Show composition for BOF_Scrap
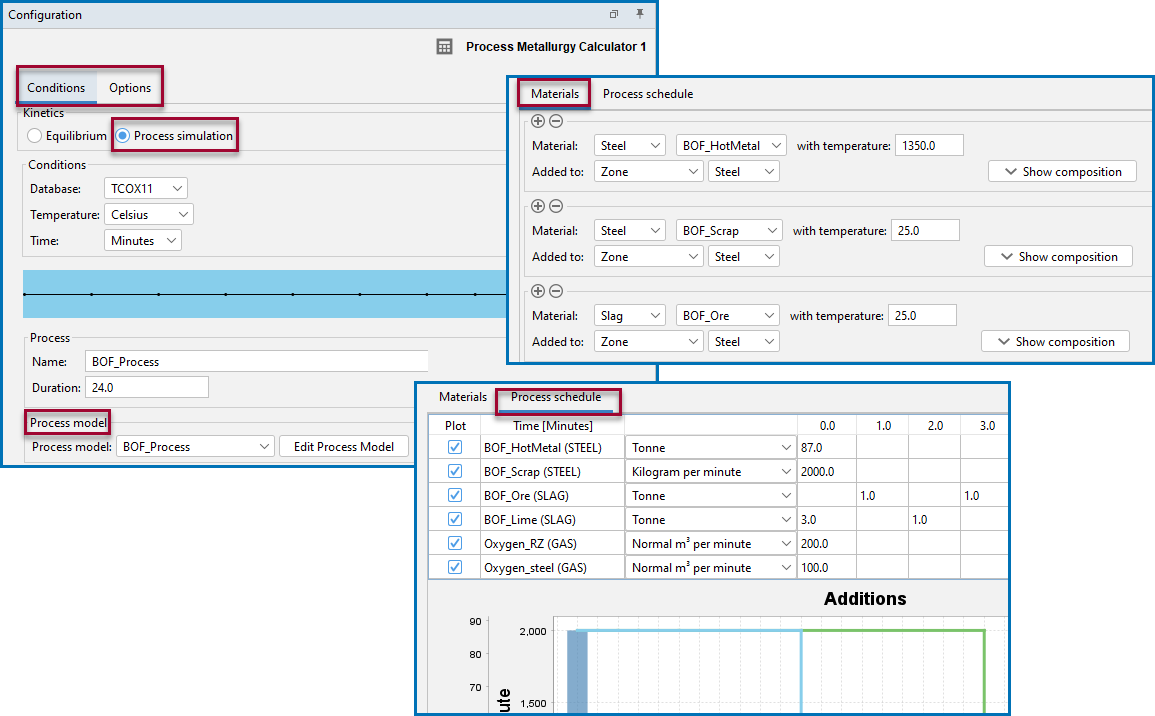The image size is (1155, 716). 1059,256
